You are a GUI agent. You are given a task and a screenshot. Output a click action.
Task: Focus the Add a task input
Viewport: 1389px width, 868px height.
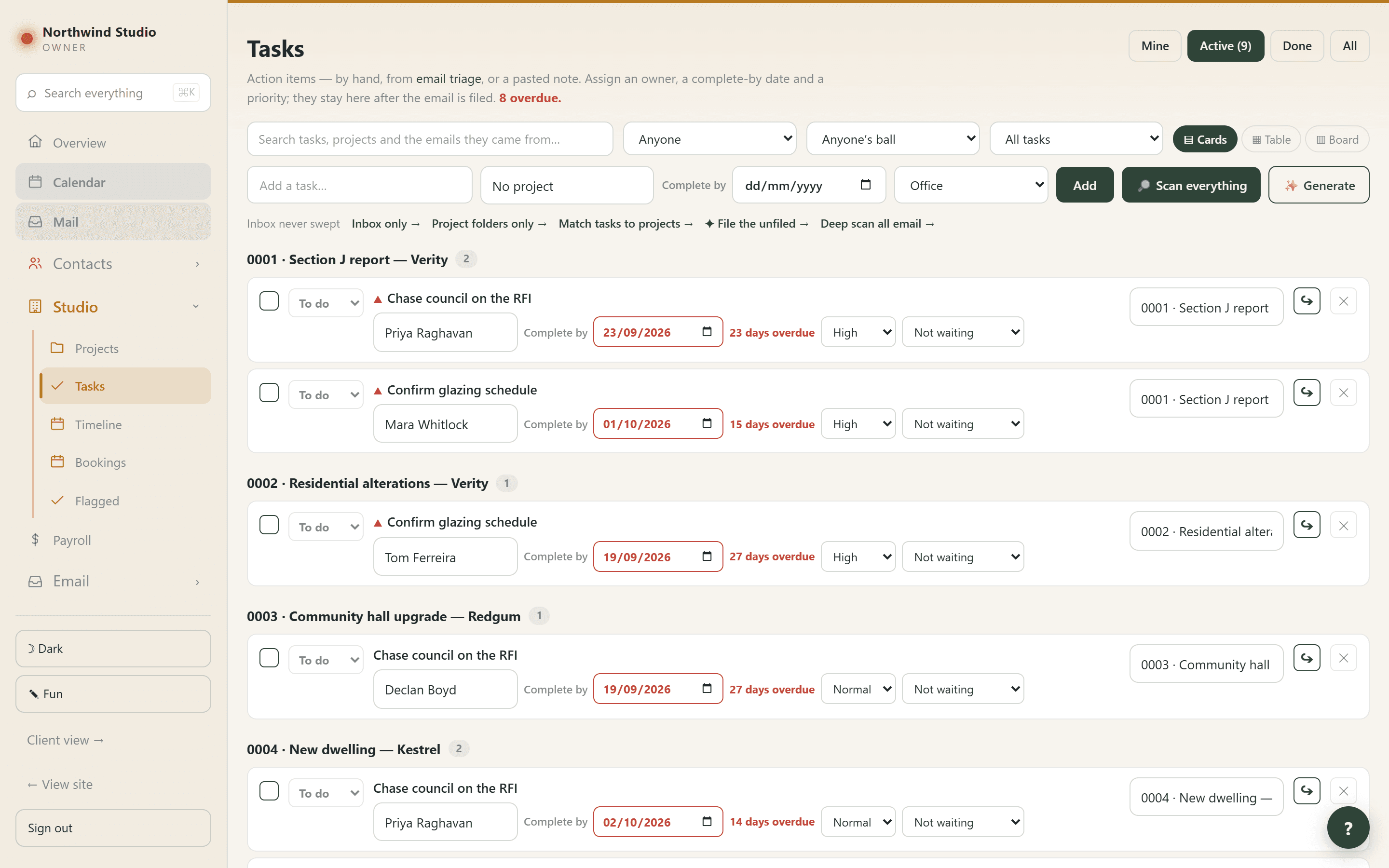pos(360,185)
